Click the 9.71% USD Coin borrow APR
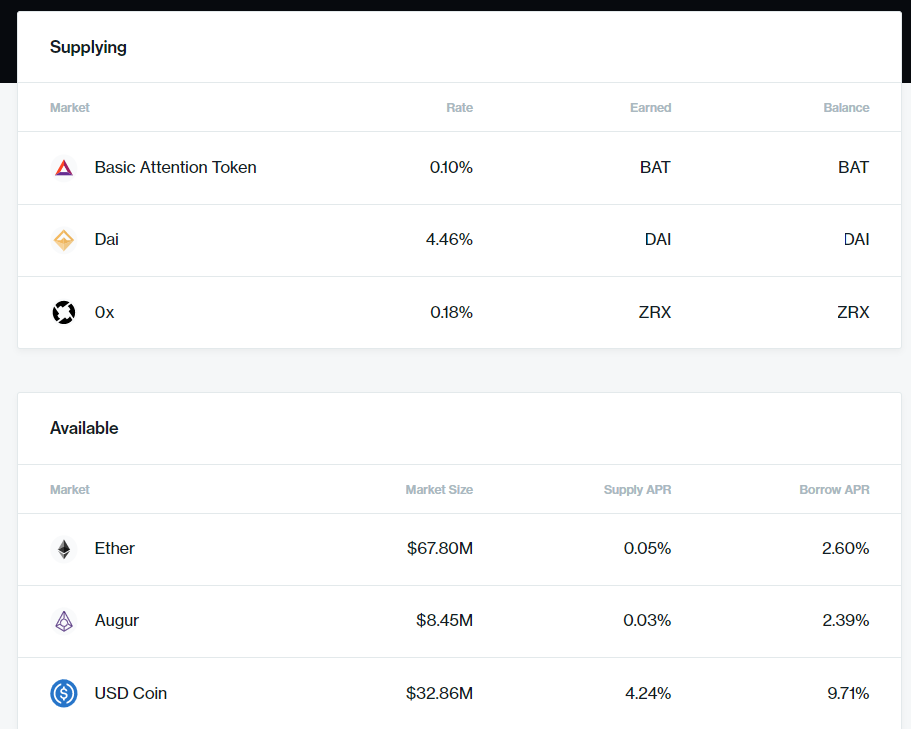The width and height of the screenshot is (911, 729). 848,693
